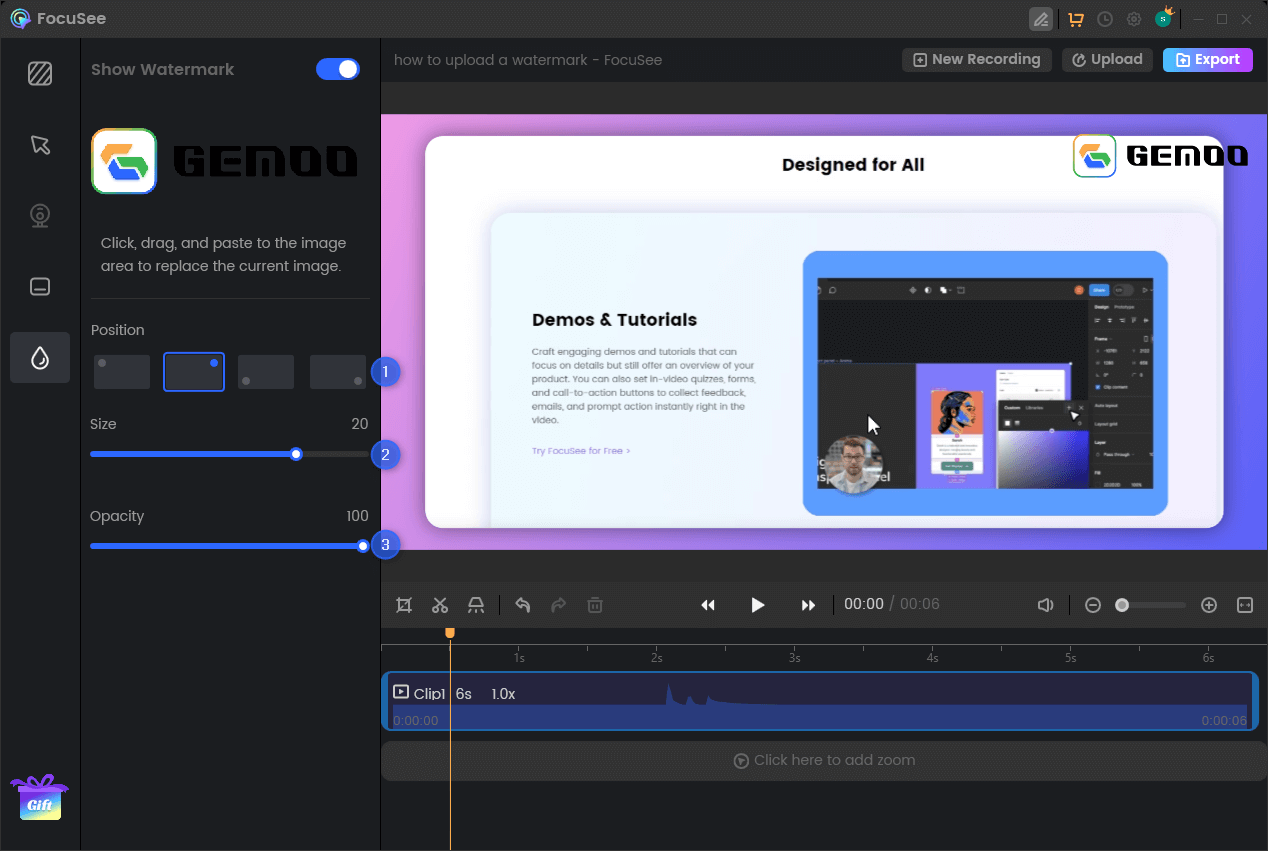Image resolution: width=1268 pixels, height=851 pixels.
Task: Mute the volume speaker icon
Action: (x=1046, y=605)
